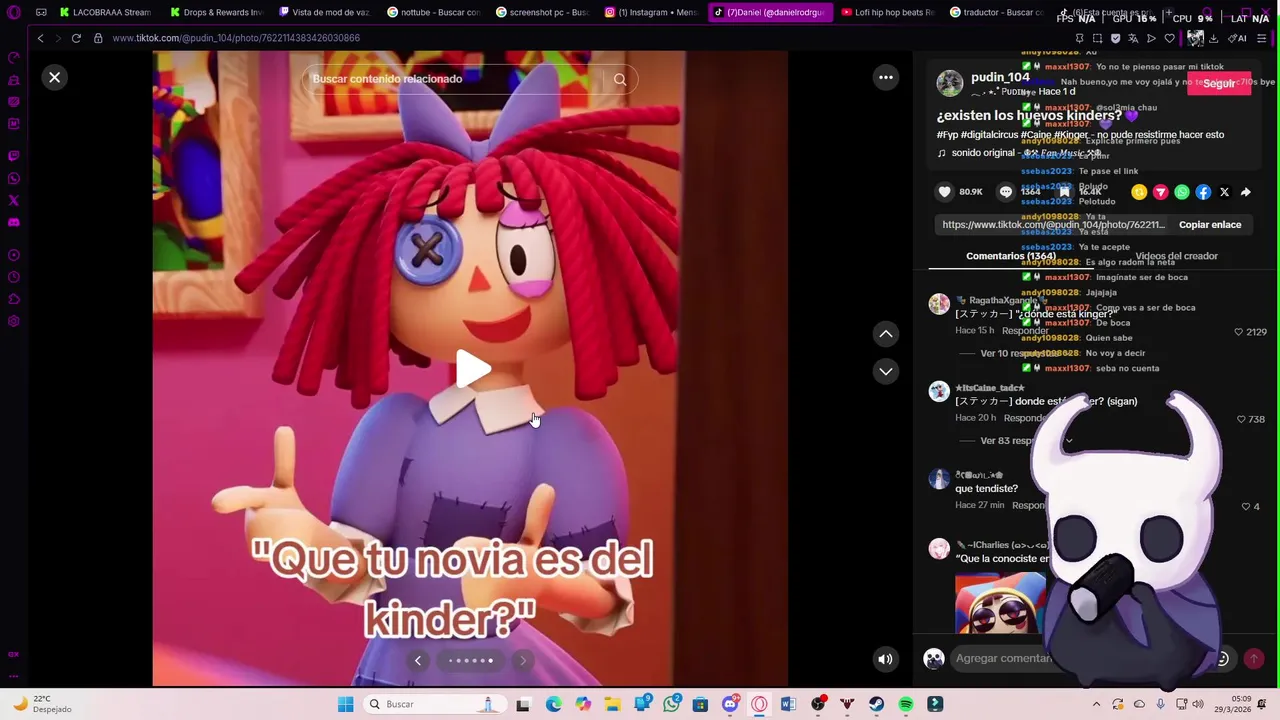1280x720 pixels.
Task: Open weather widget showing 22°C Despejado
Action: [40, 704]
